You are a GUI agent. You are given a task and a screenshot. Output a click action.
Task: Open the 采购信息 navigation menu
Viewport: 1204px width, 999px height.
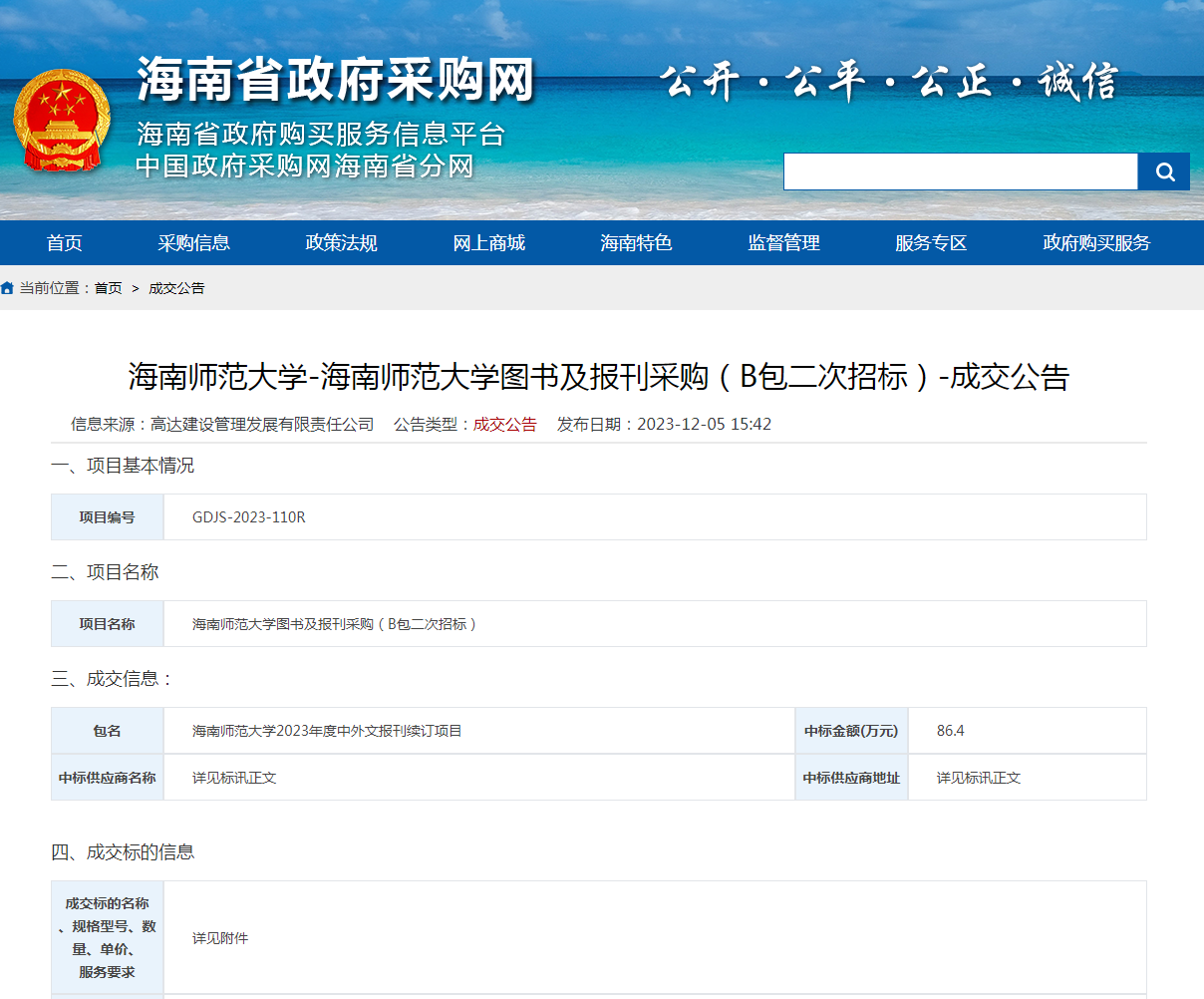(194, 243)
